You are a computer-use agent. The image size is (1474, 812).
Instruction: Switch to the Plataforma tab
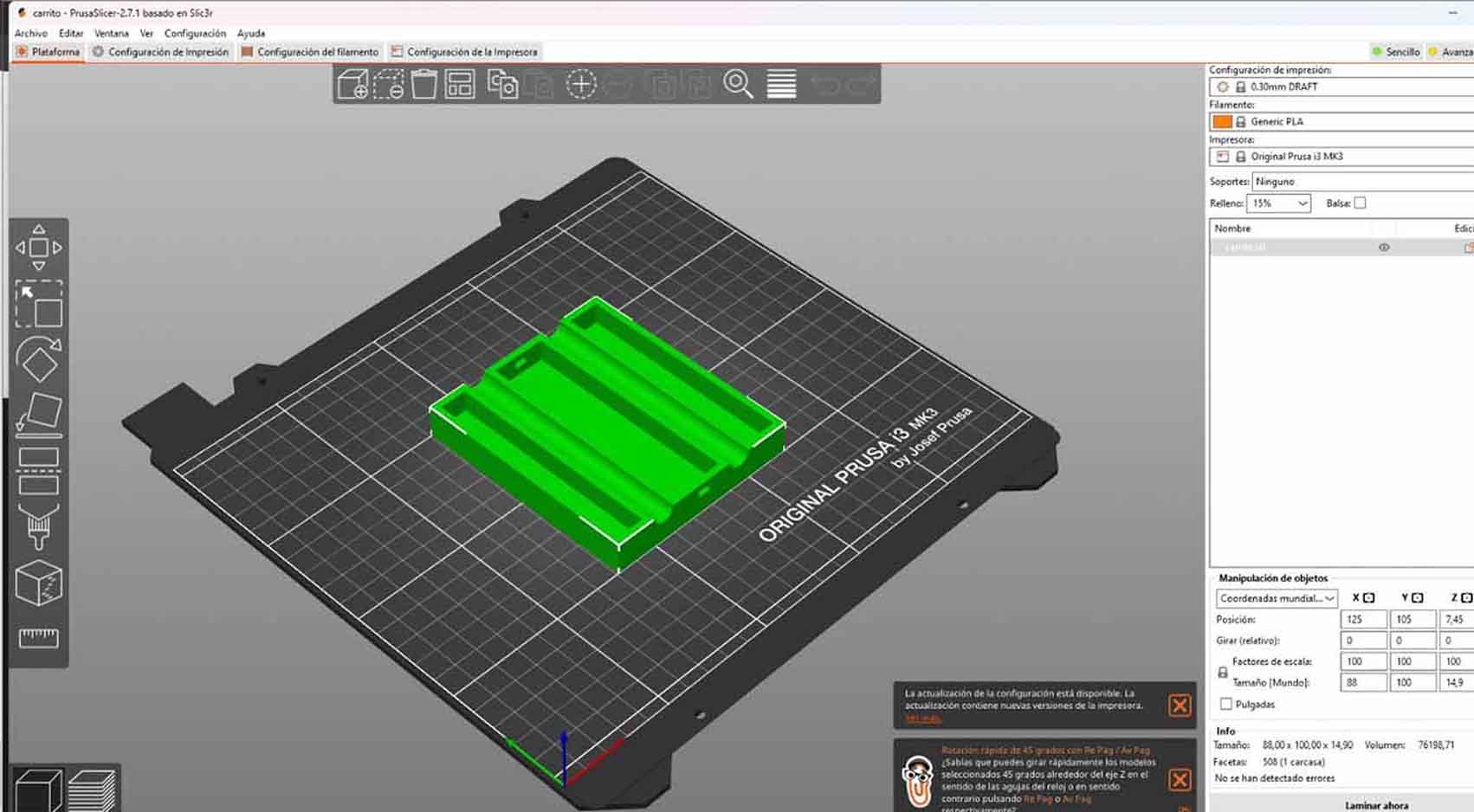48,52
